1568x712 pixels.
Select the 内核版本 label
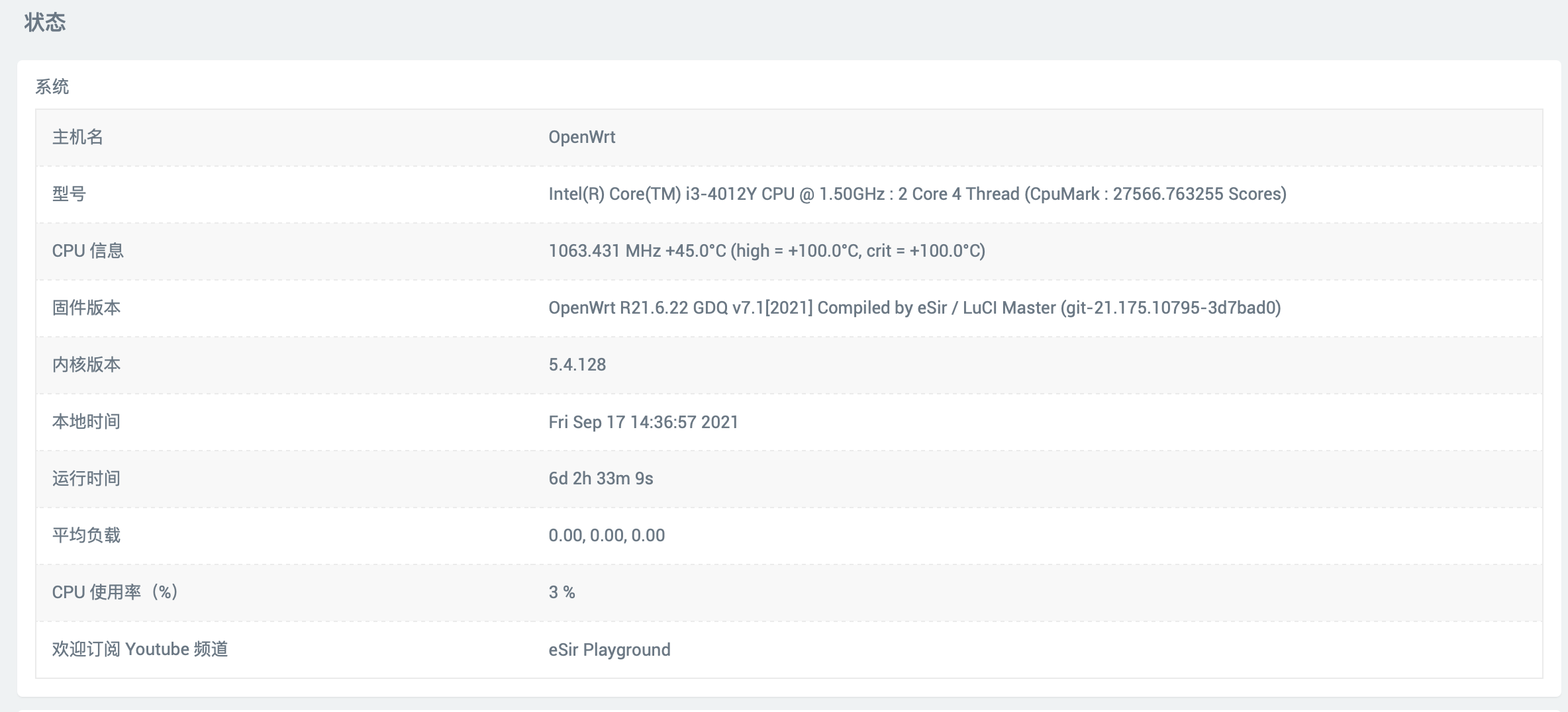click(x=86, y=365)
